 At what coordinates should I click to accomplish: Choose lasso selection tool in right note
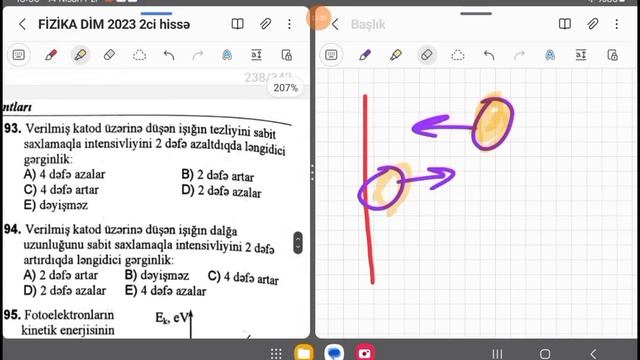pyautogui.click(x=458, y=55)
